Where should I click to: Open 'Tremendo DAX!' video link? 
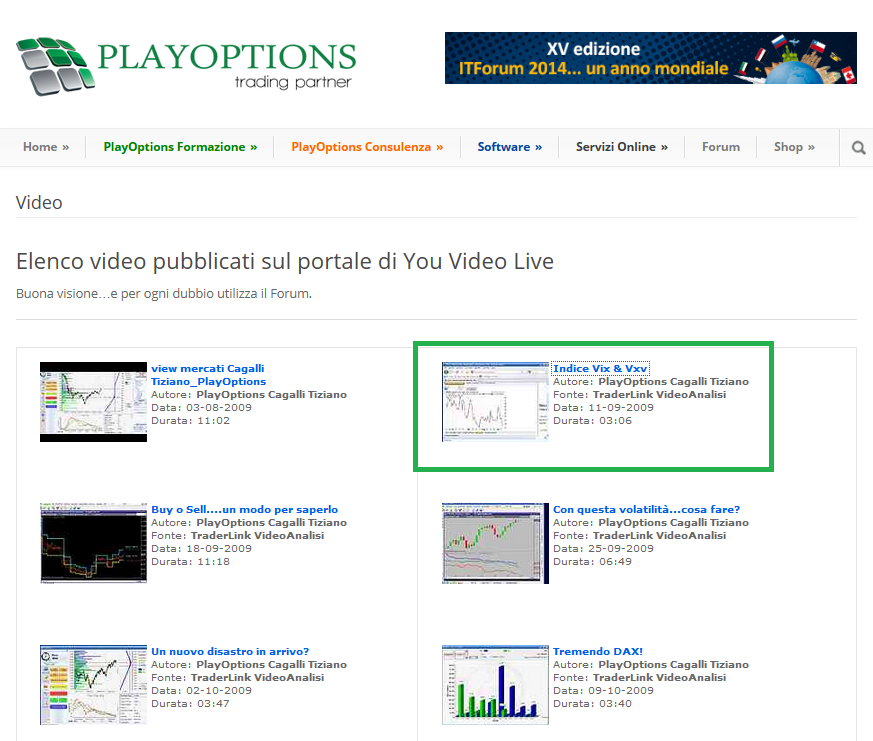[598, 651]
